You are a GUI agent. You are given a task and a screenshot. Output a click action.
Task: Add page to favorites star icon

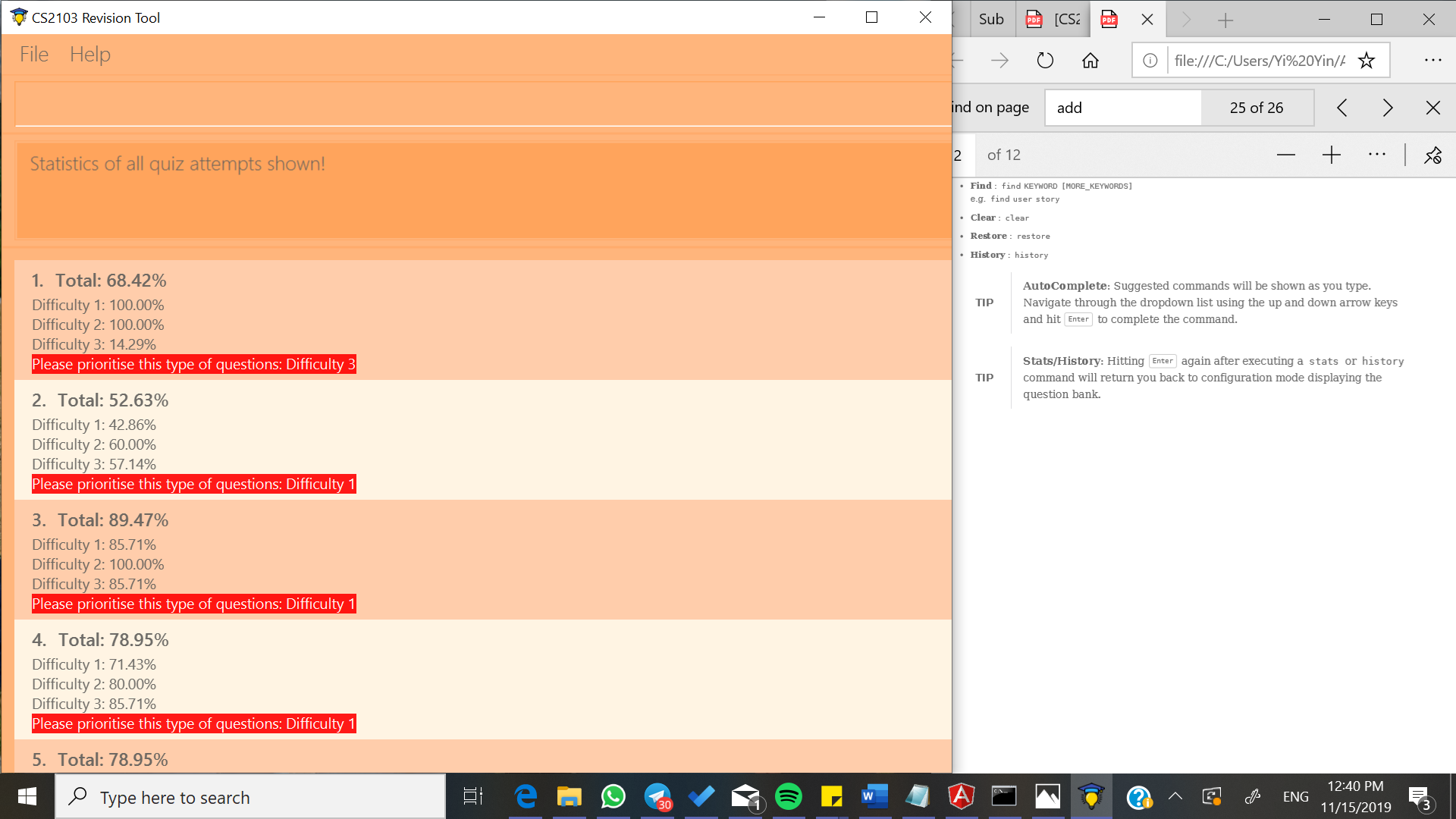point(1367,61)
